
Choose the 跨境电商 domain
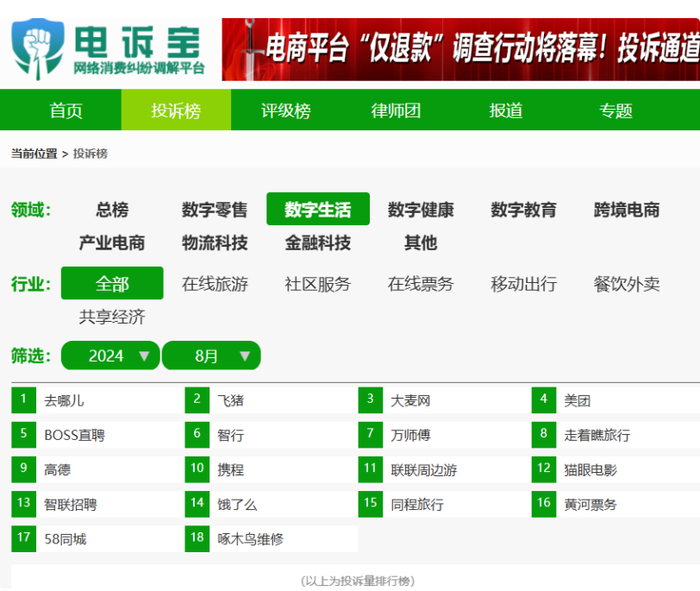(x=626, y=209)
